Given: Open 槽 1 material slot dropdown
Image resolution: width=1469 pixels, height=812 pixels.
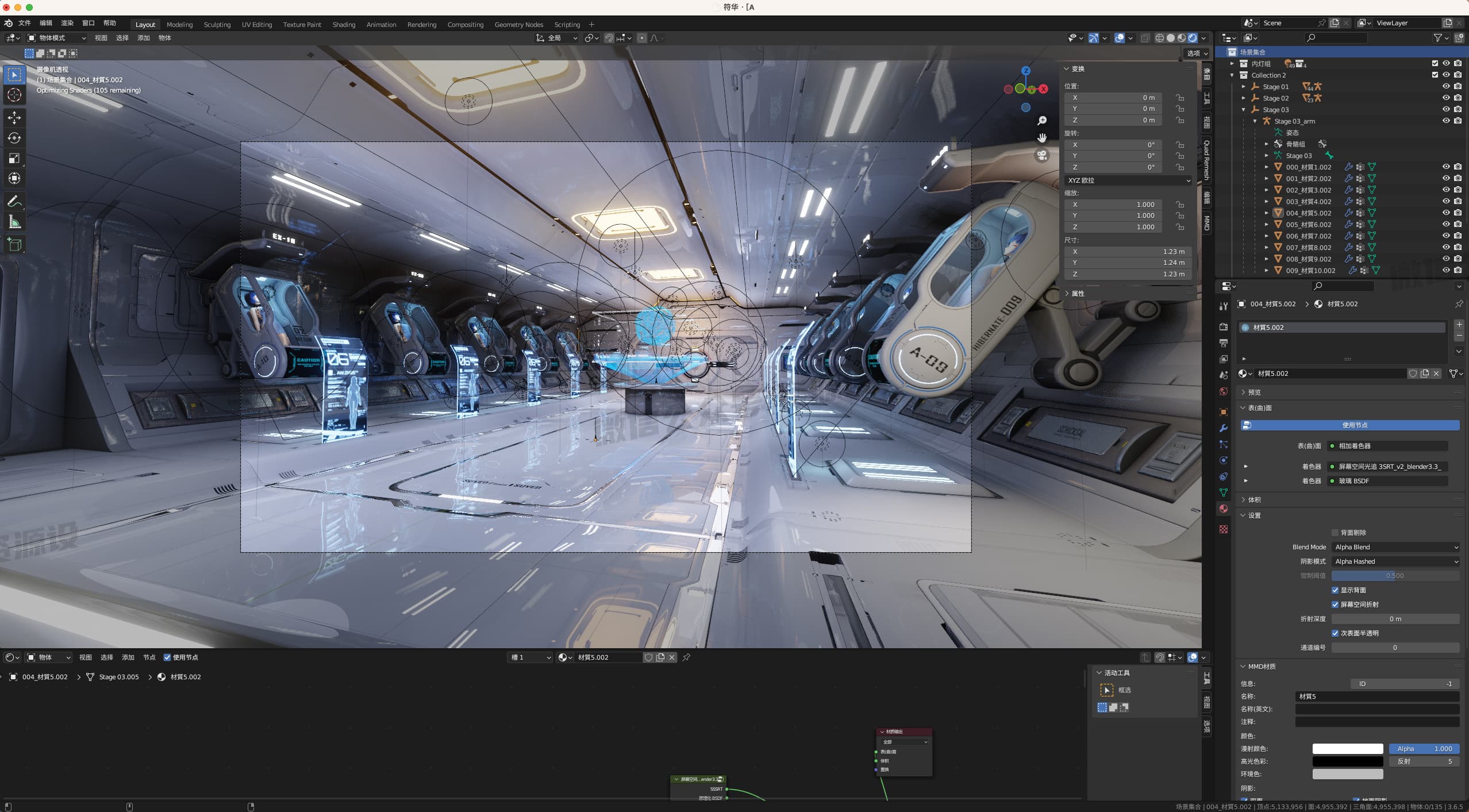Looking at the screenshot, I should point(530,657).
